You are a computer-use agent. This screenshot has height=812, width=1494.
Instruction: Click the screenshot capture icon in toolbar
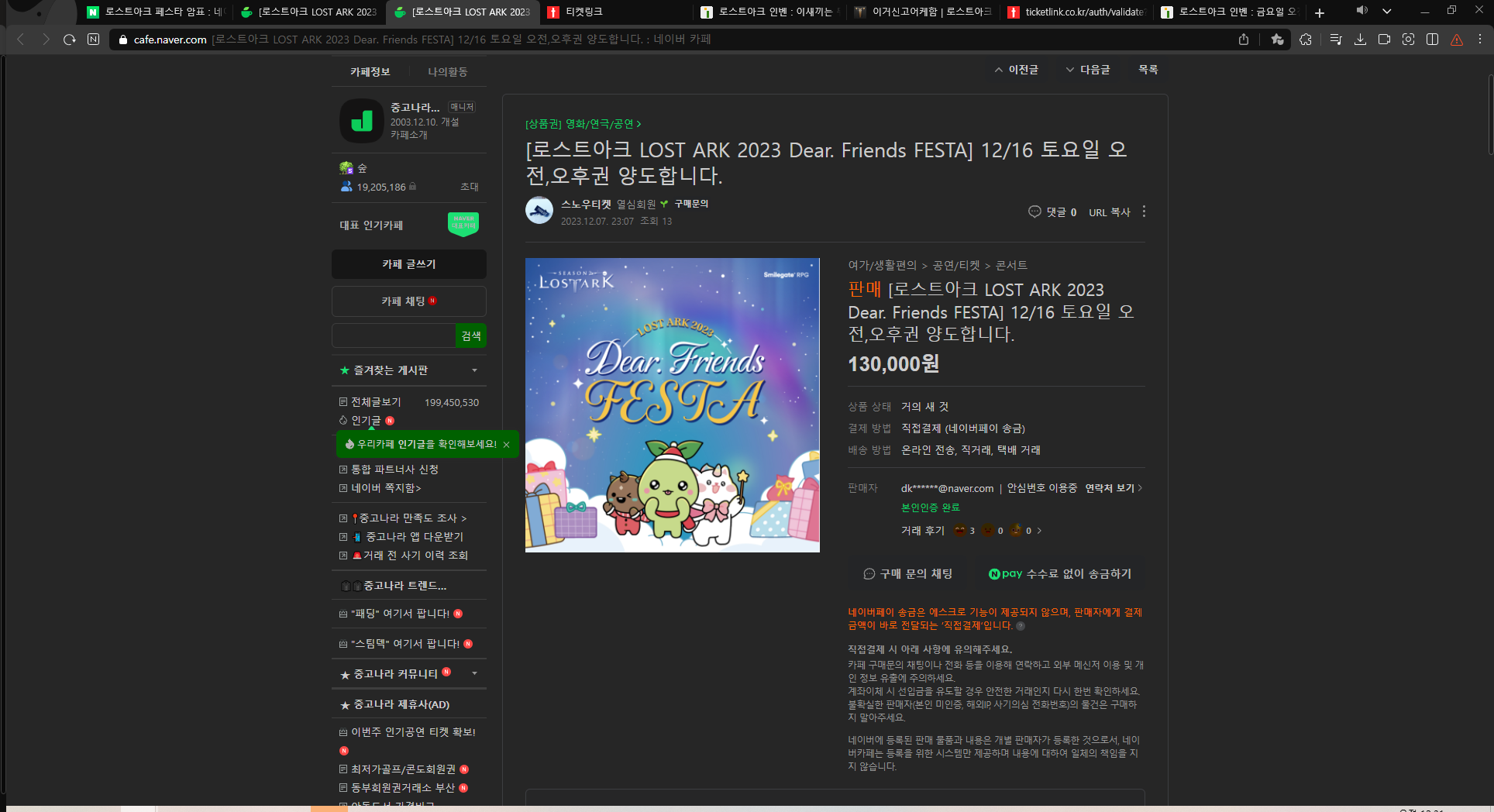point(1408,40)
